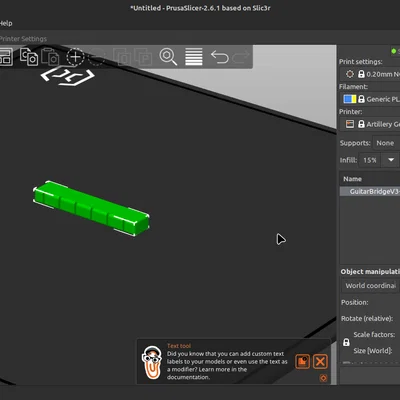Toggle the scale factors proportion lock
This screenshot has height=400, width=400.
[346, 342]
